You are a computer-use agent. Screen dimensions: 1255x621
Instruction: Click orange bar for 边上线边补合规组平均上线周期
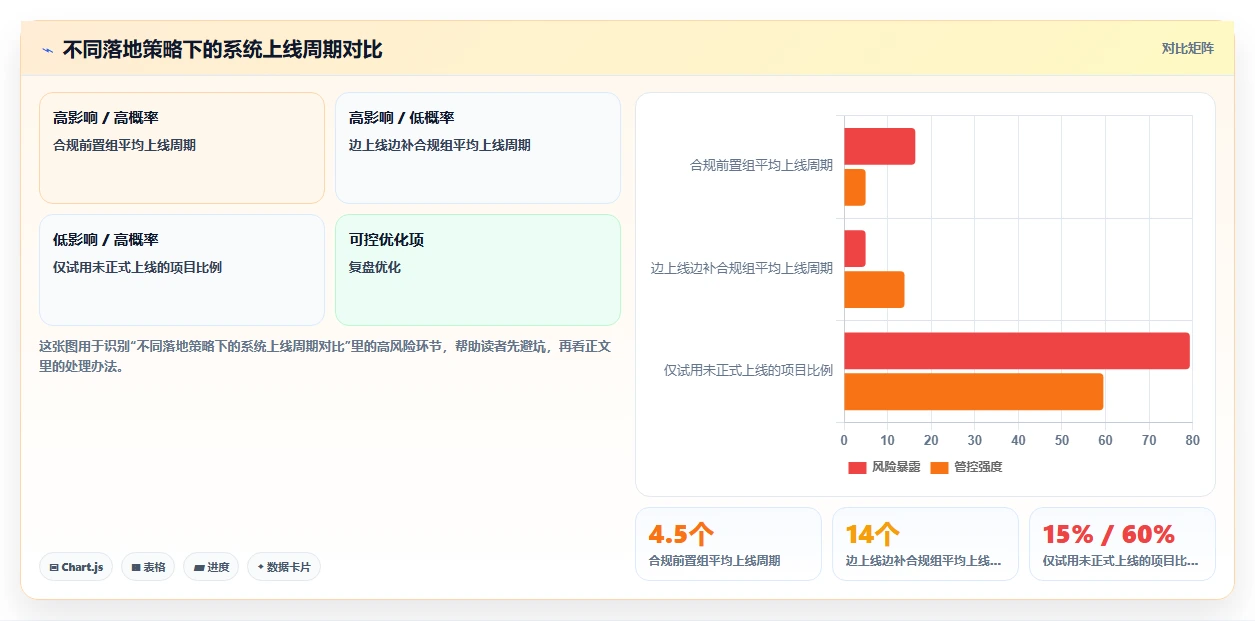pos(874,289)
